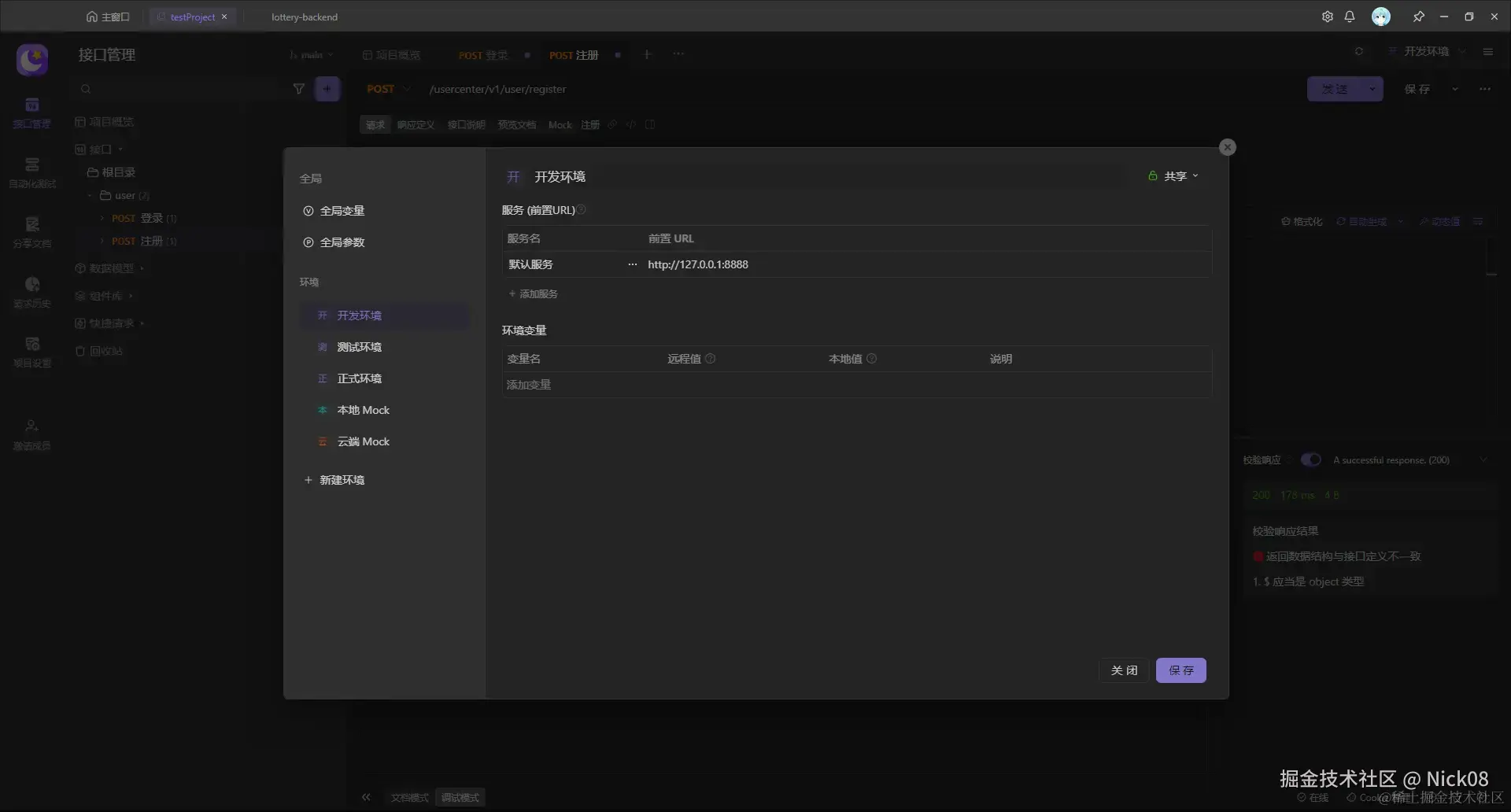
Task: Open the main branch dropdown
Action: 312,55
